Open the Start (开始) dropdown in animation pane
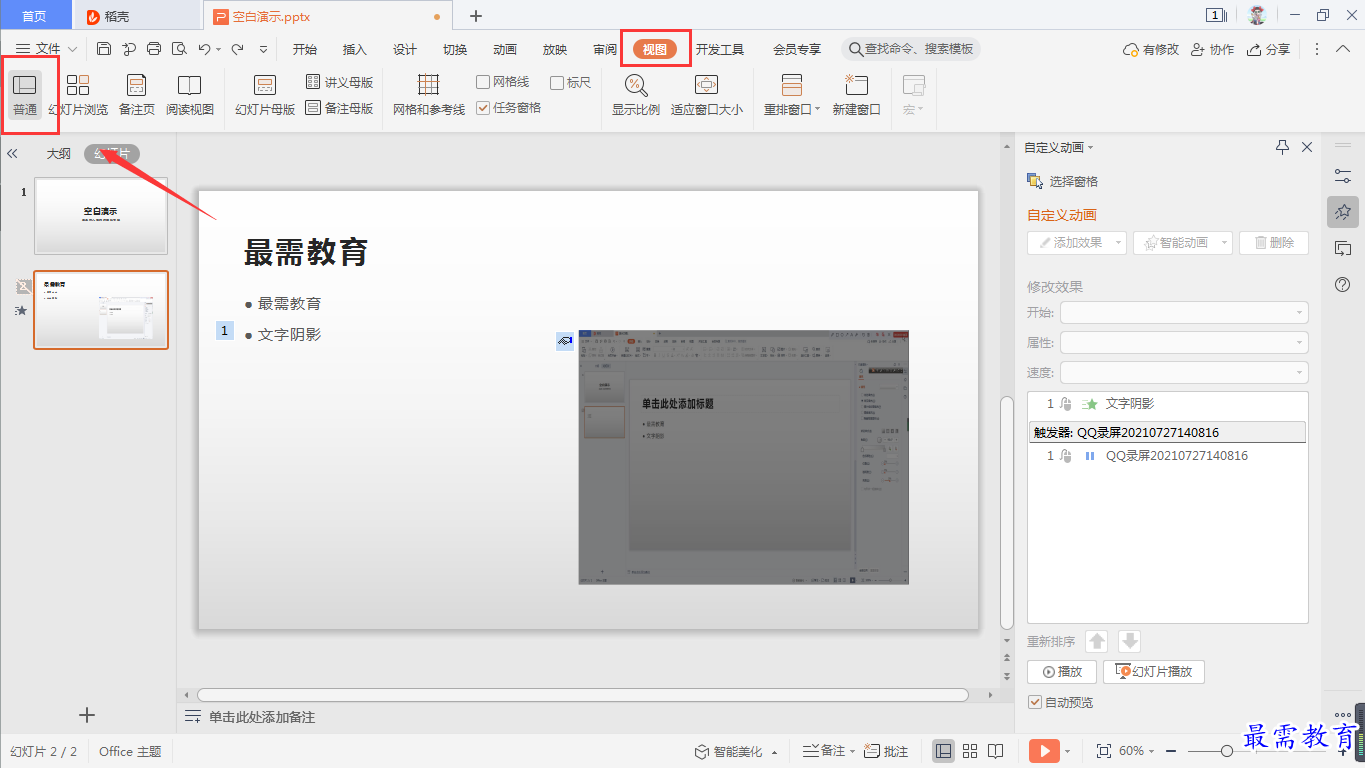Screen dimensions: 1365x768 coord(1184,312)
